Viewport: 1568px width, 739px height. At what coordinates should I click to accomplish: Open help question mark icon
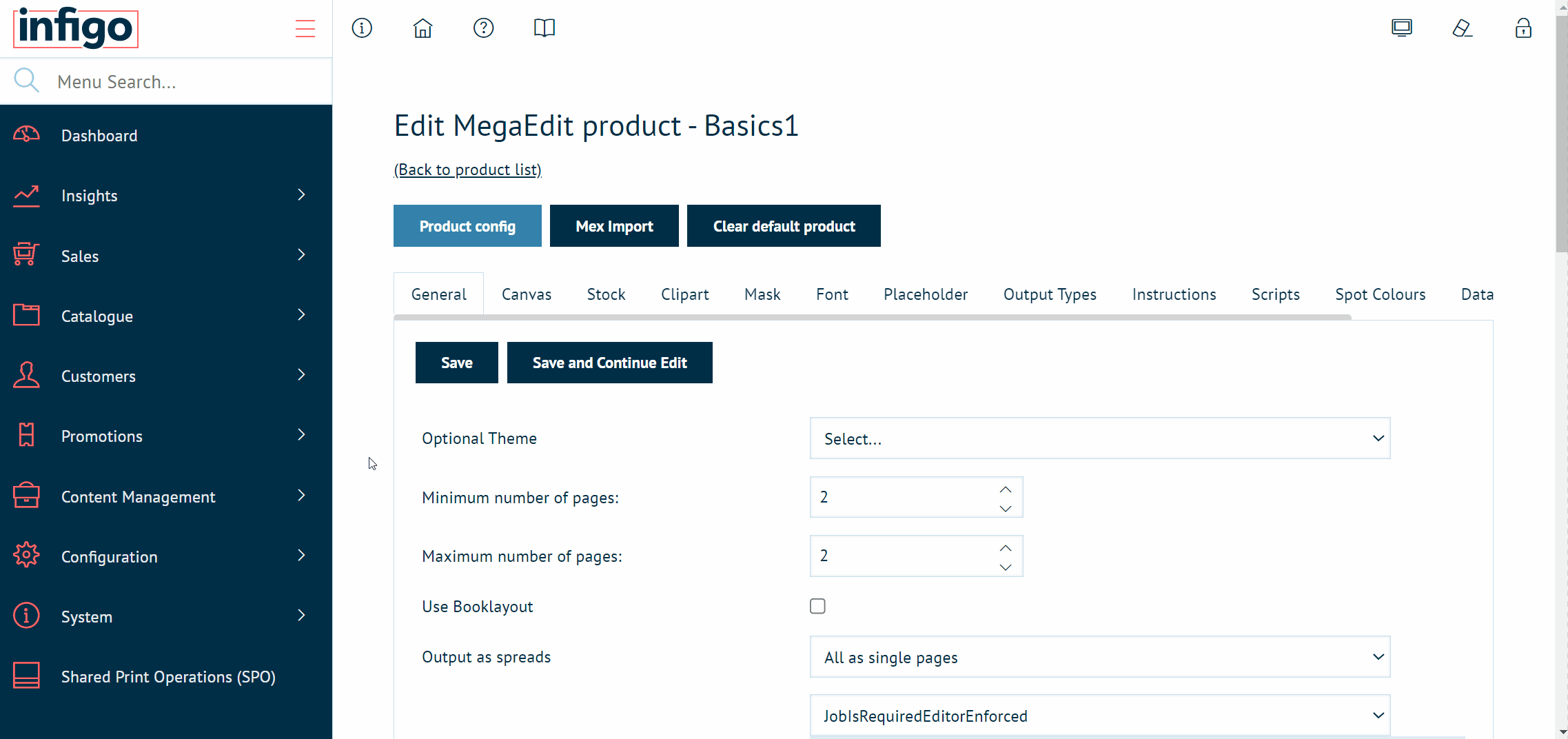[483, 28]
